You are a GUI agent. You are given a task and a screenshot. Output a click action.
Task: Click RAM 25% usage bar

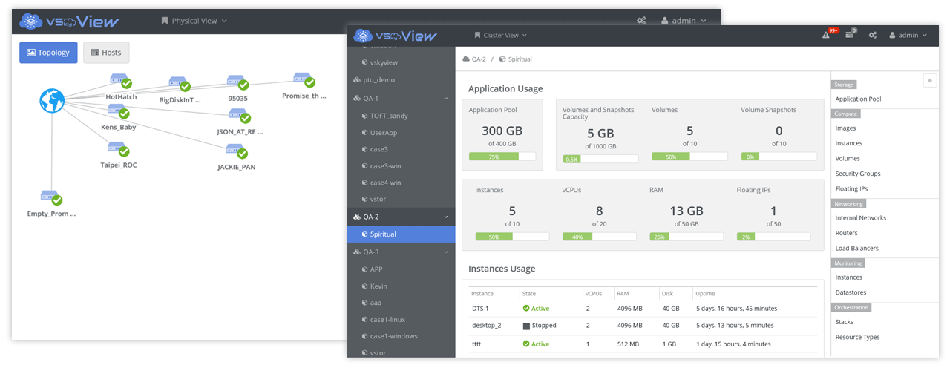[x=686, y=237]
